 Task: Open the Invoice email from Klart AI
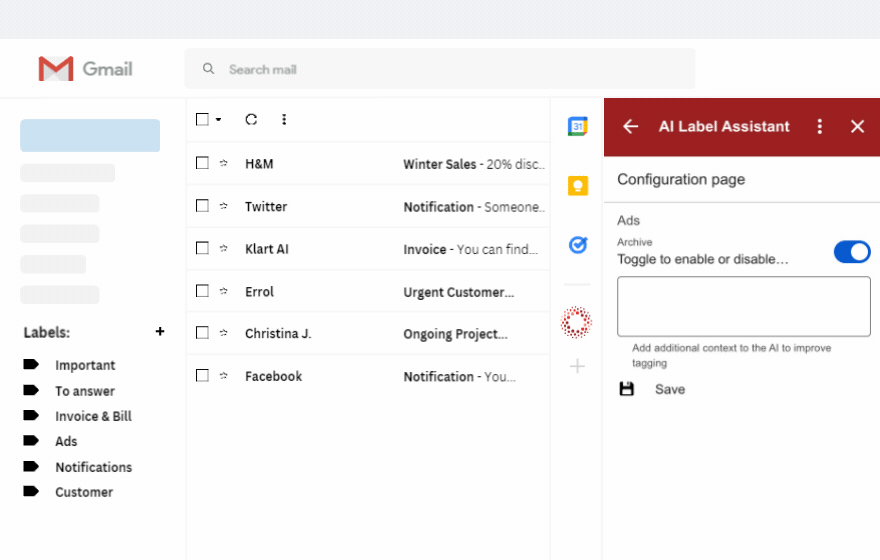pos(368,249)
